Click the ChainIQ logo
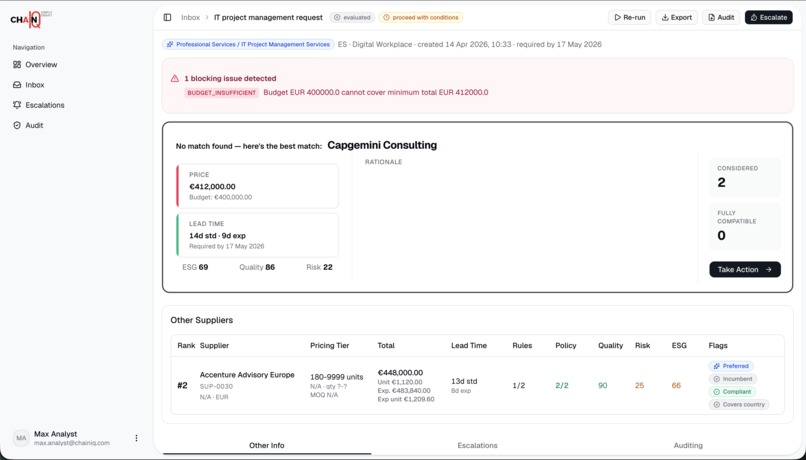The height and width of the screenshot is (460, 806). (31, 19)
